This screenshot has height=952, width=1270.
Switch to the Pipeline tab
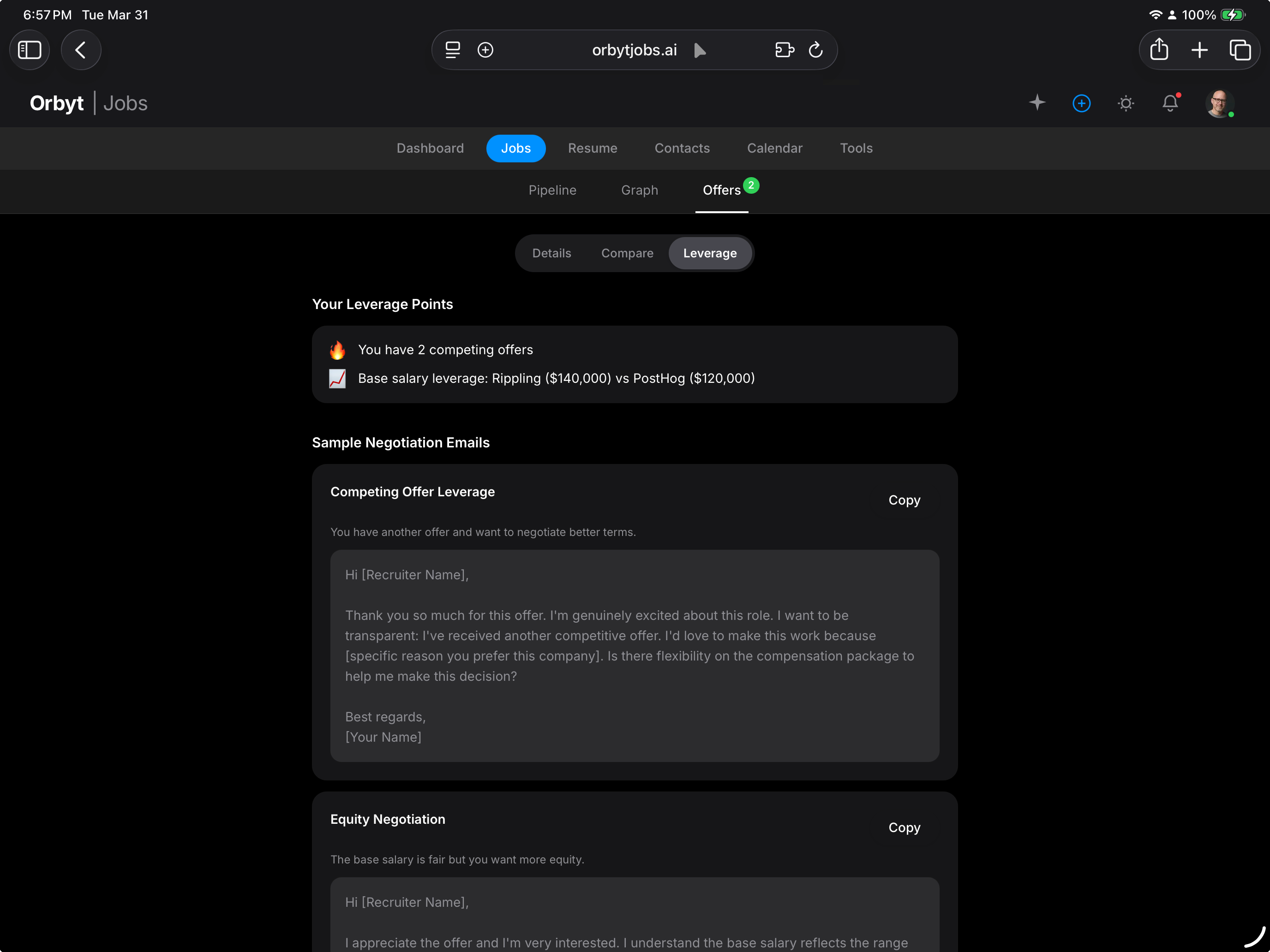tap(552, 190)
